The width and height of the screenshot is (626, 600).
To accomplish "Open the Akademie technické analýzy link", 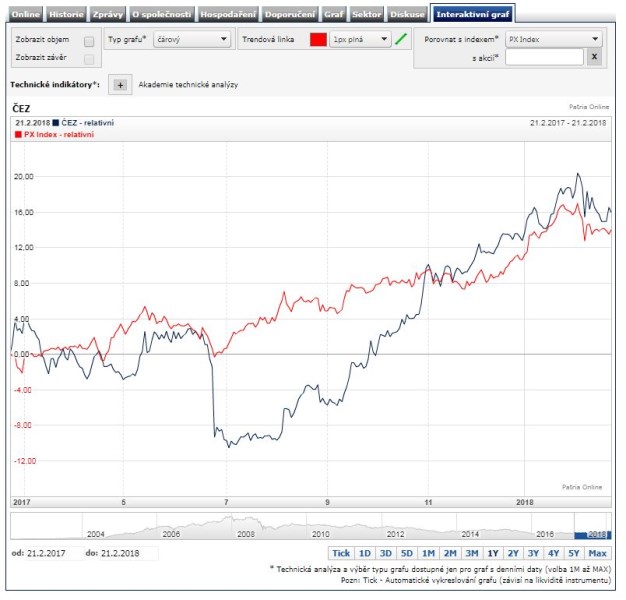I will point(188,85).
